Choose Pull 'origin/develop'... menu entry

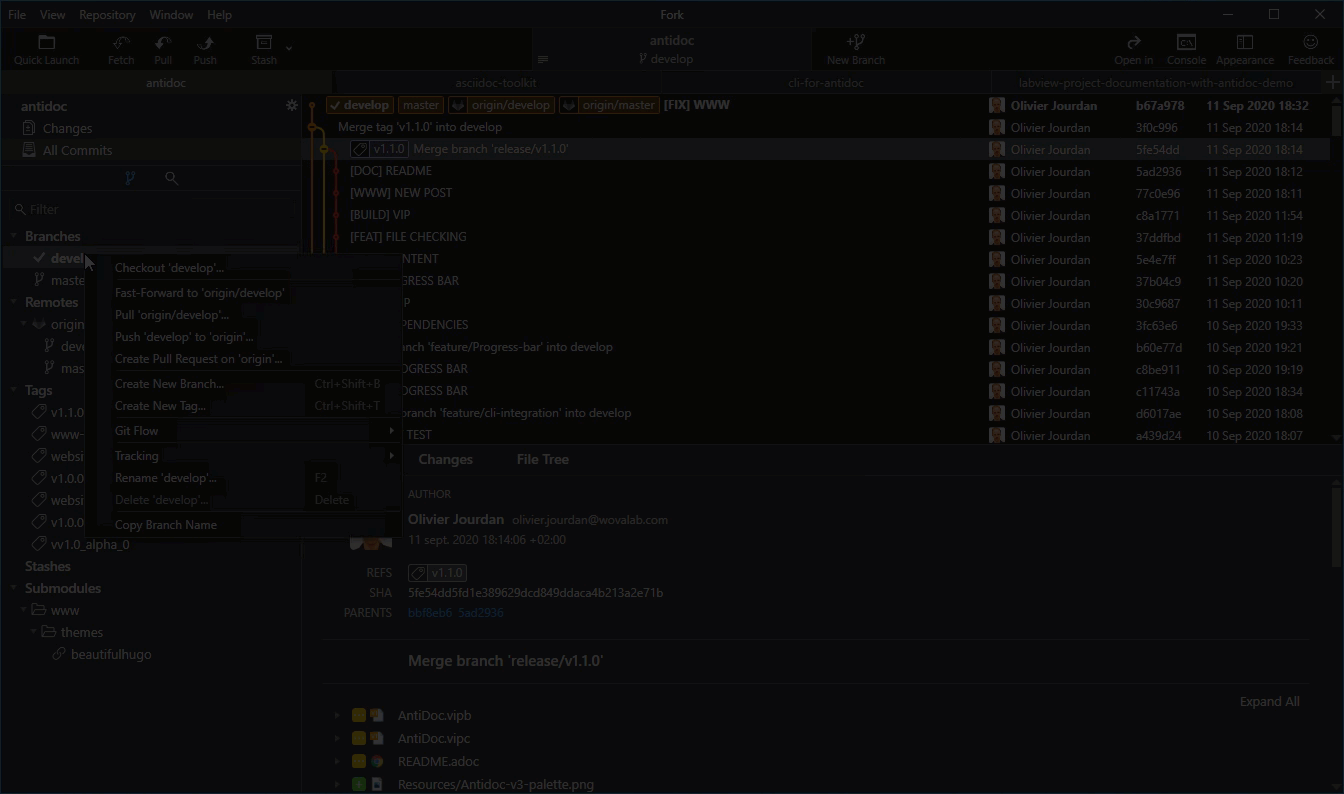[242, 315]
